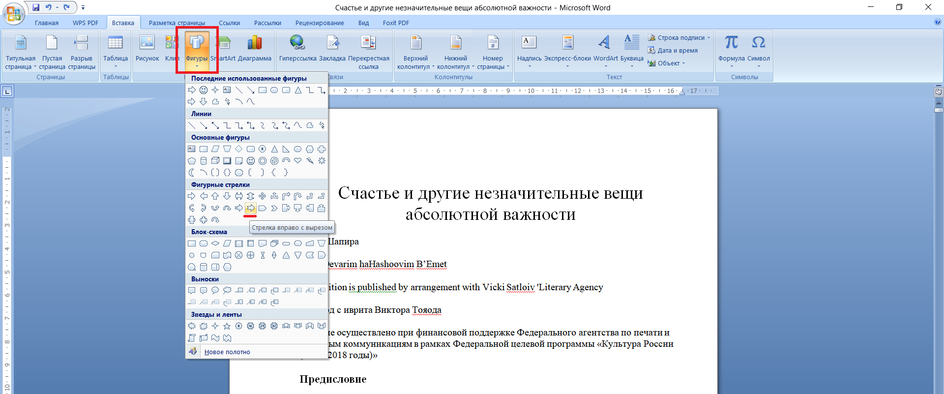944x394 pixels.
Task: Switch to the Рецензирование tab
Action: click(320, 23)
